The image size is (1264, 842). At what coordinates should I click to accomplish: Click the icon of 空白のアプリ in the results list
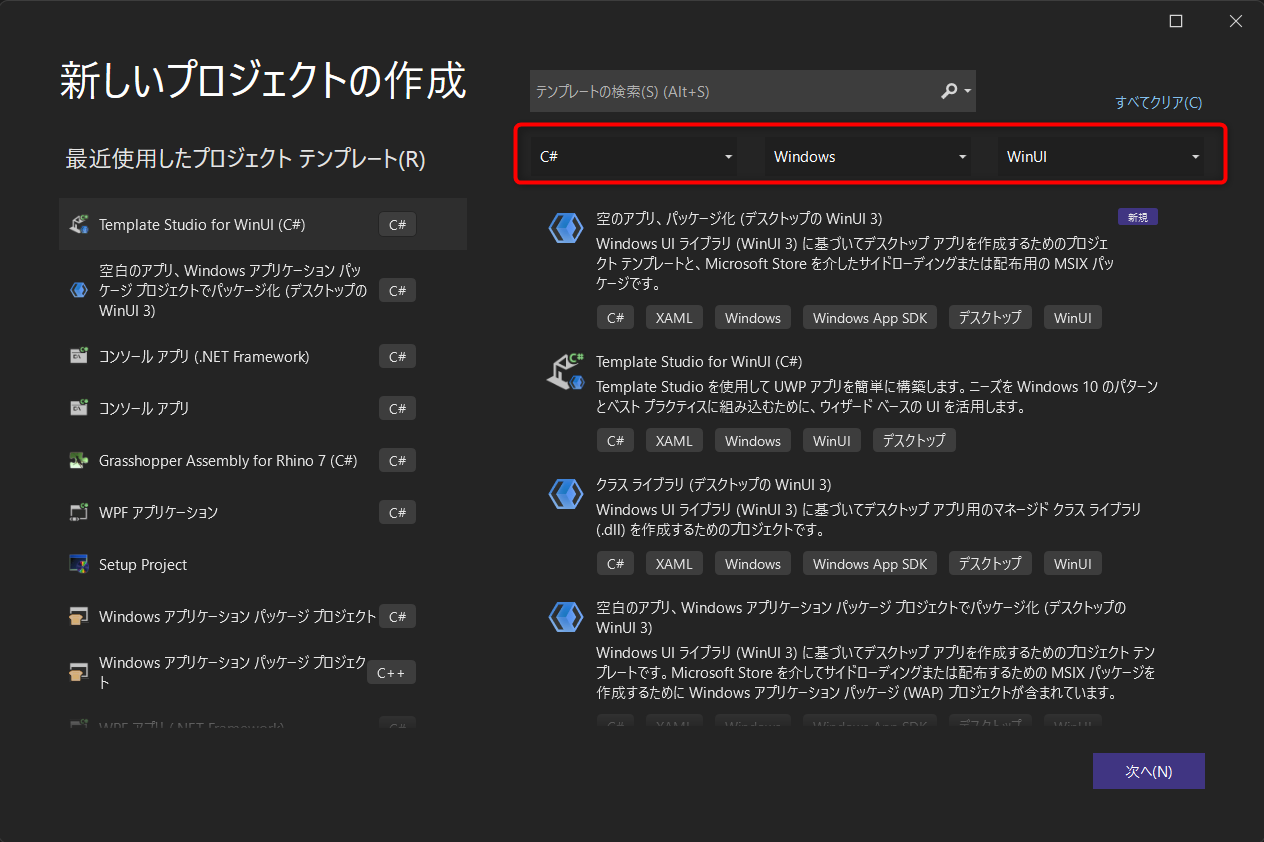[x=566, y=617]
